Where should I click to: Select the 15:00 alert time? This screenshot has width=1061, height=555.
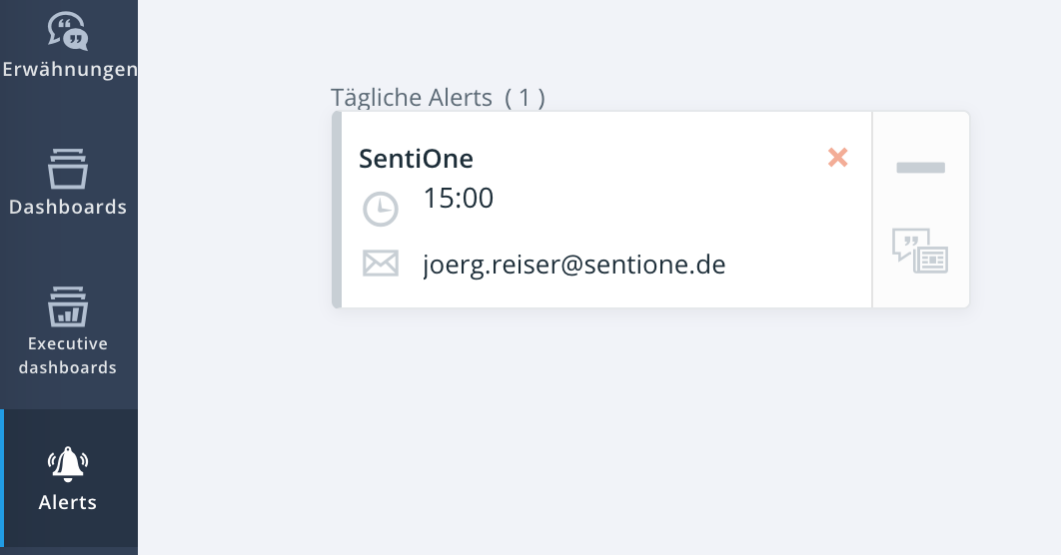pyautogui.click(x=458, y=198)
